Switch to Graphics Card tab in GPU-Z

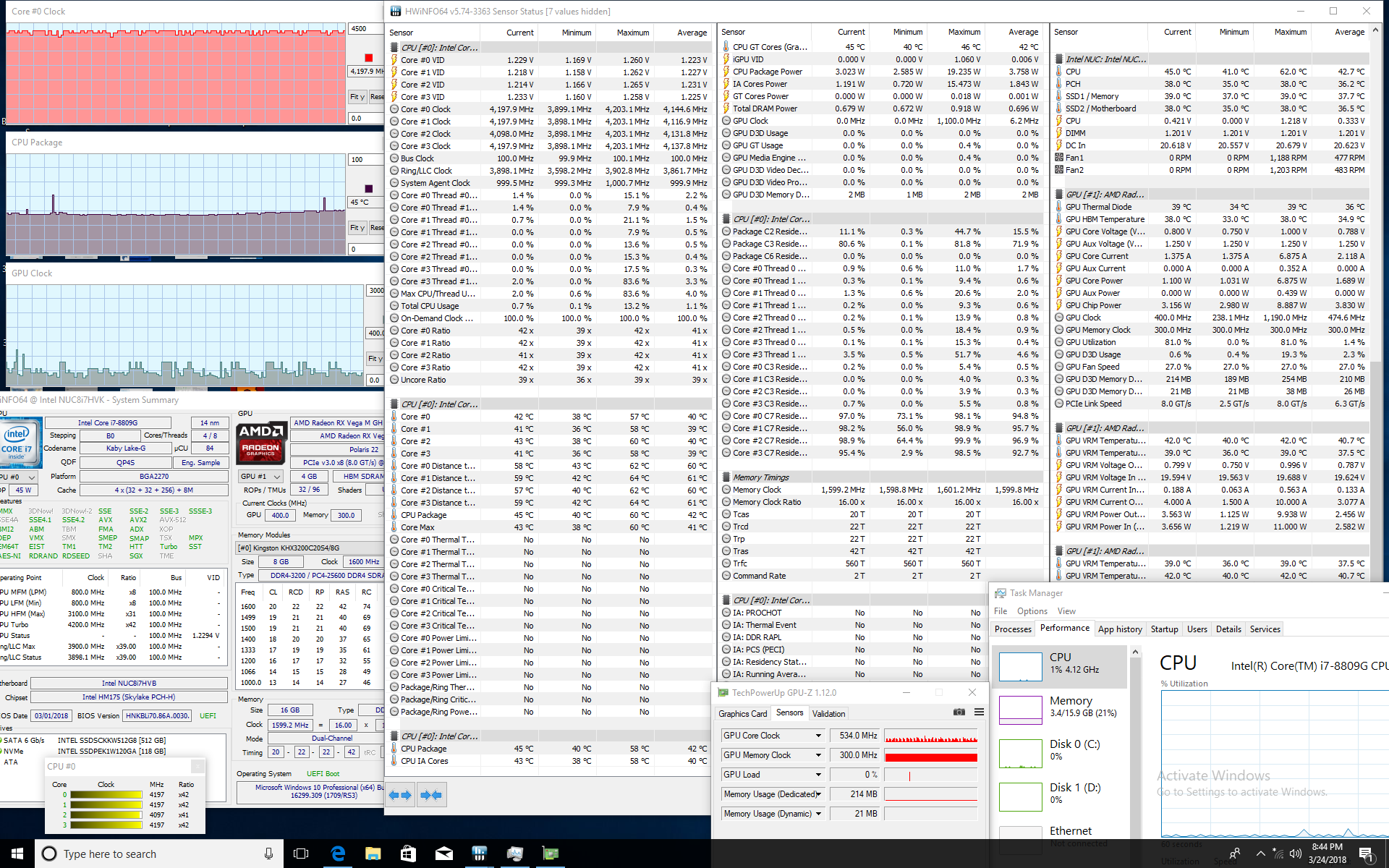pyautogui.click(x=742, y=713)
